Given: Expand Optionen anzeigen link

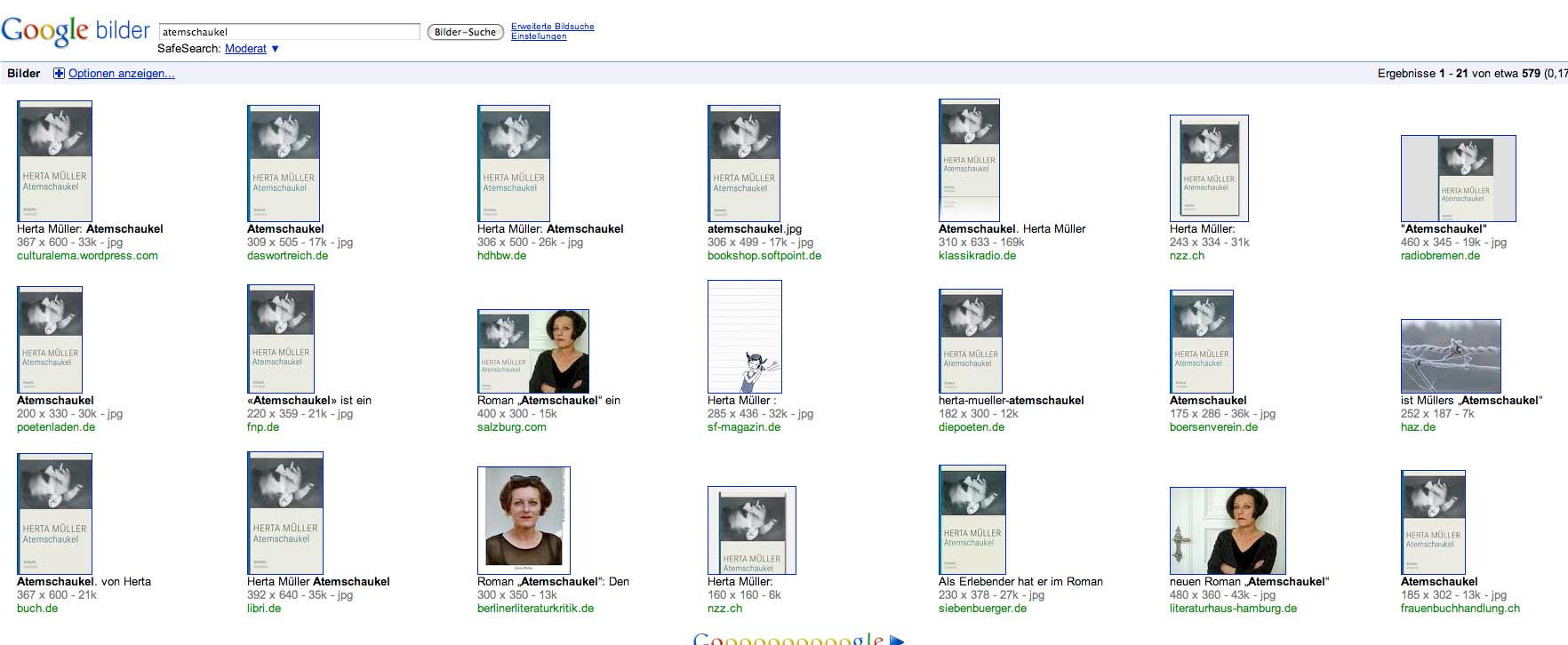Looking at the screenshot, I should pos(121,74).
